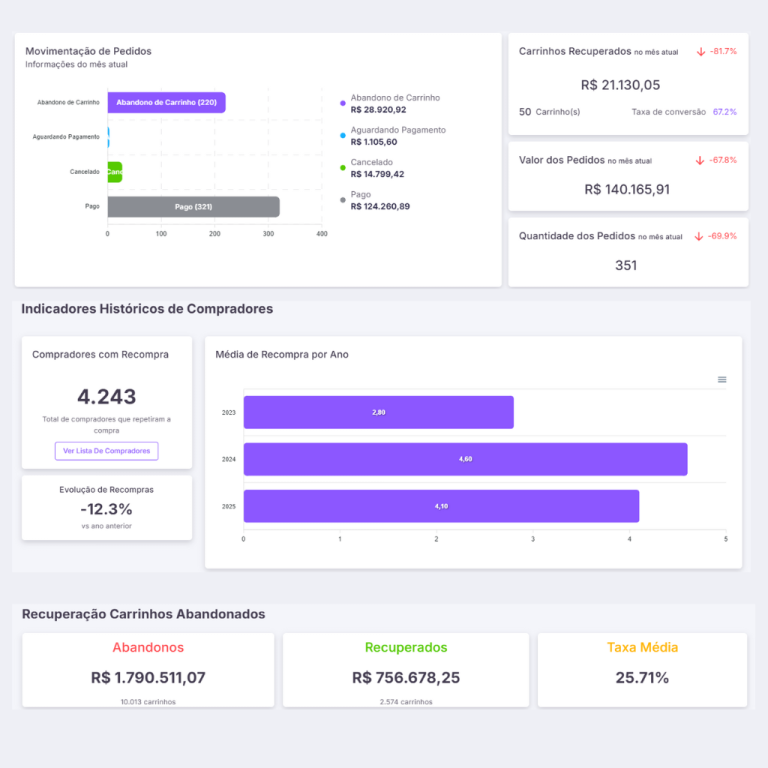Click the green Cancelado legend dot
Image resolution: width=768 pixels, height=768 pixels.
(x=343, y=167)
